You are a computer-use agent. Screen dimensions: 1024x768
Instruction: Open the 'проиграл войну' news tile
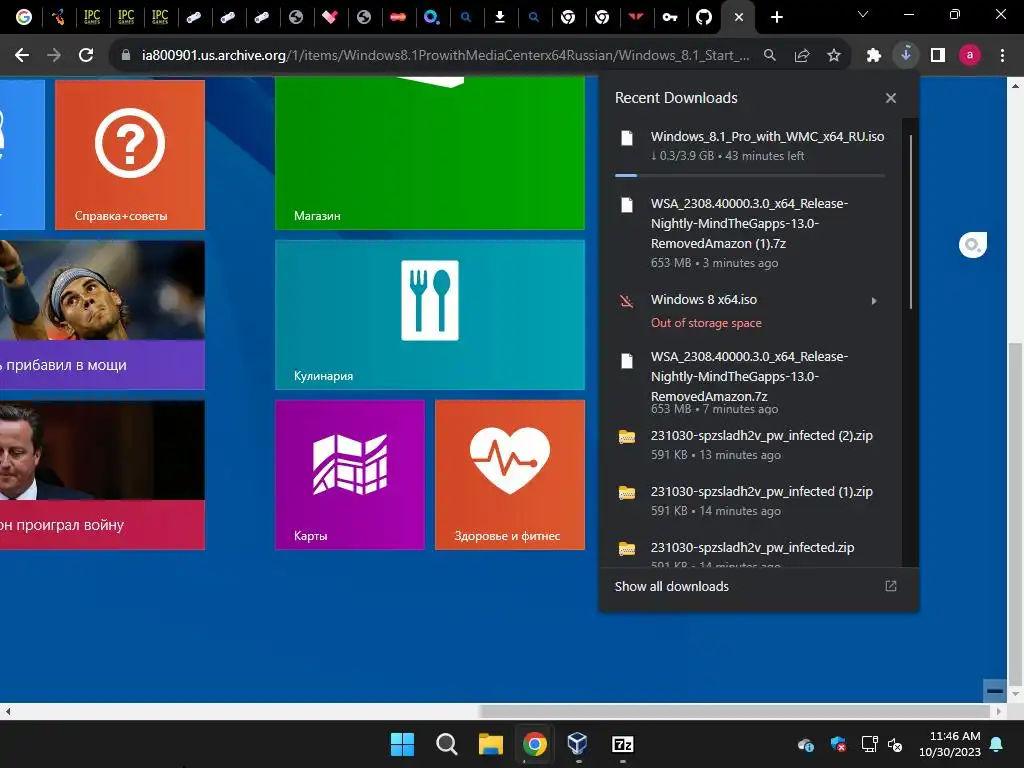click(102, 475)
